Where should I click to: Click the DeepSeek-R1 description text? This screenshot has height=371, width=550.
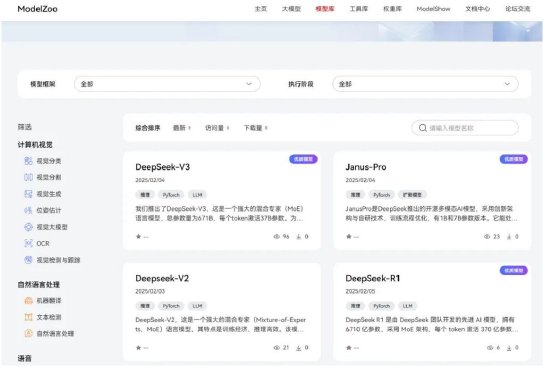[431, 325]
